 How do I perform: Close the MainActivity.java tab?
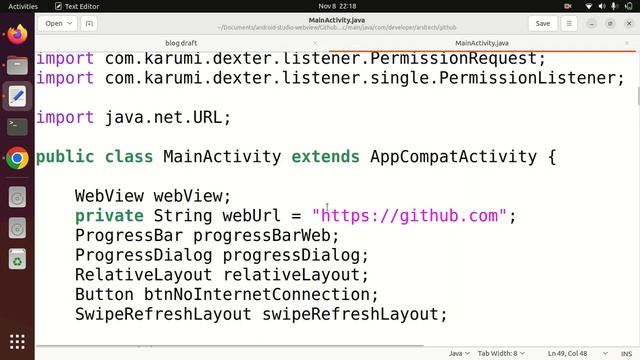pyautogui.click(x=627, y=43)
